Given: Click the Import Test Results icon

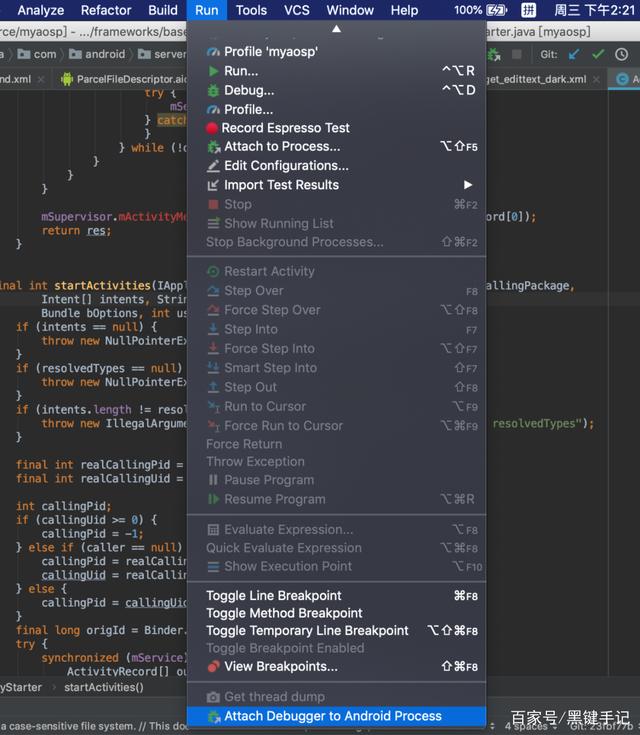Looking at the screenshot, I should (213, 185).
